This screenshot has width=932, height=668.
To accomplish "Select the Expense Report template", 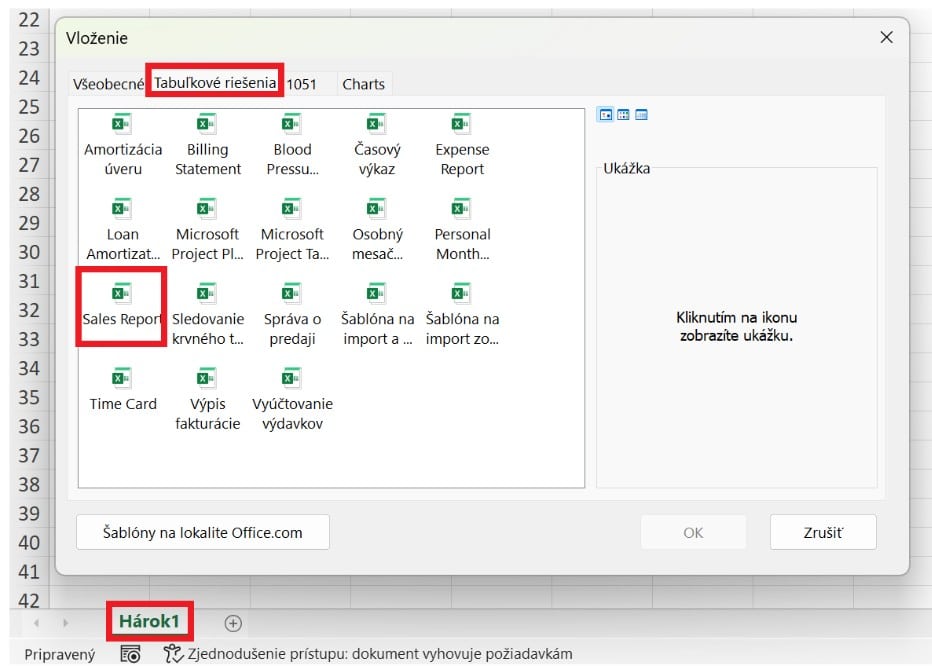I will coord(462,145).
